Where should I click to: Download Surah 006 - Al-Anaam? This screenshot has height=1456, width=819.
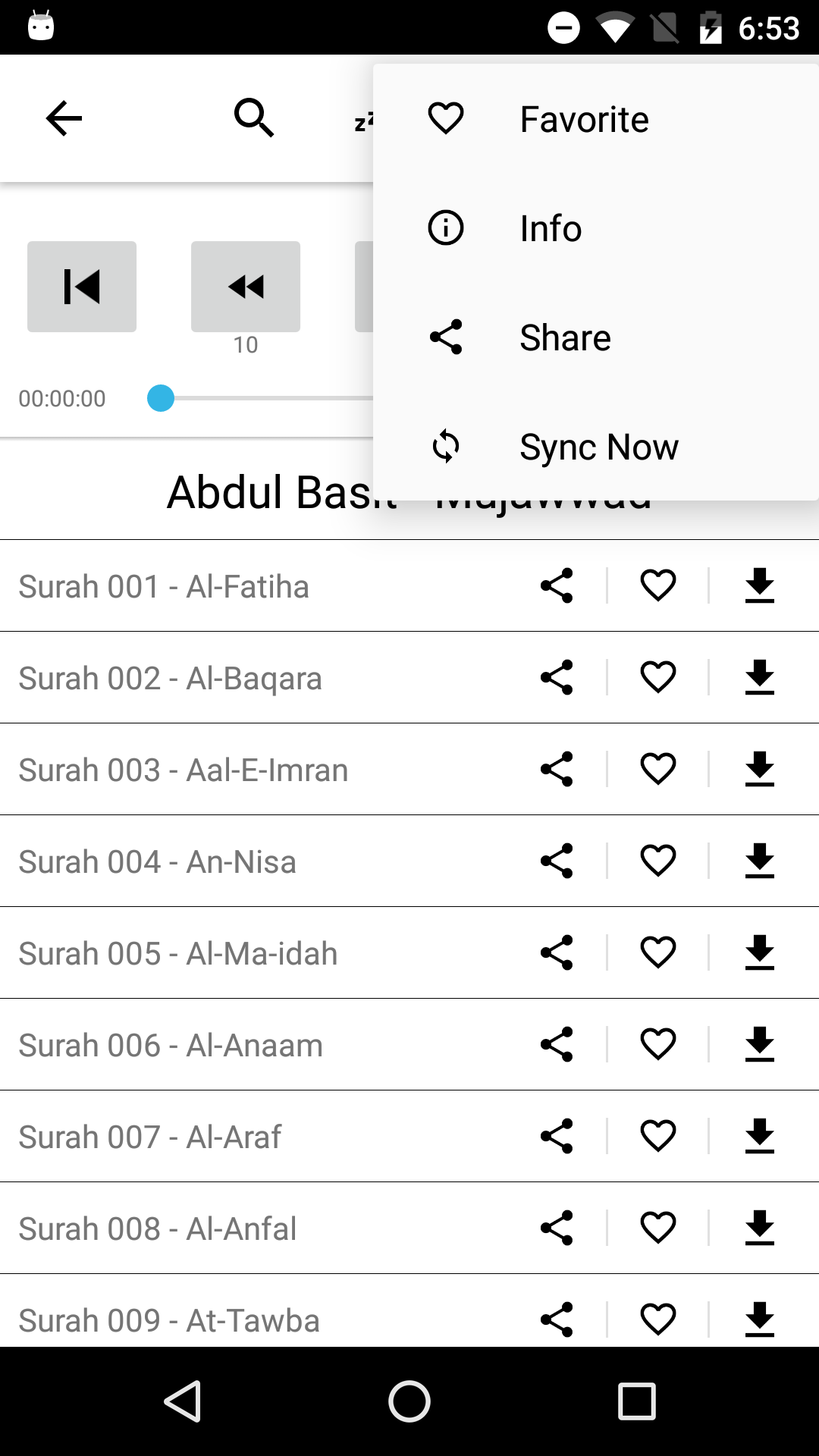(760, 1044)
